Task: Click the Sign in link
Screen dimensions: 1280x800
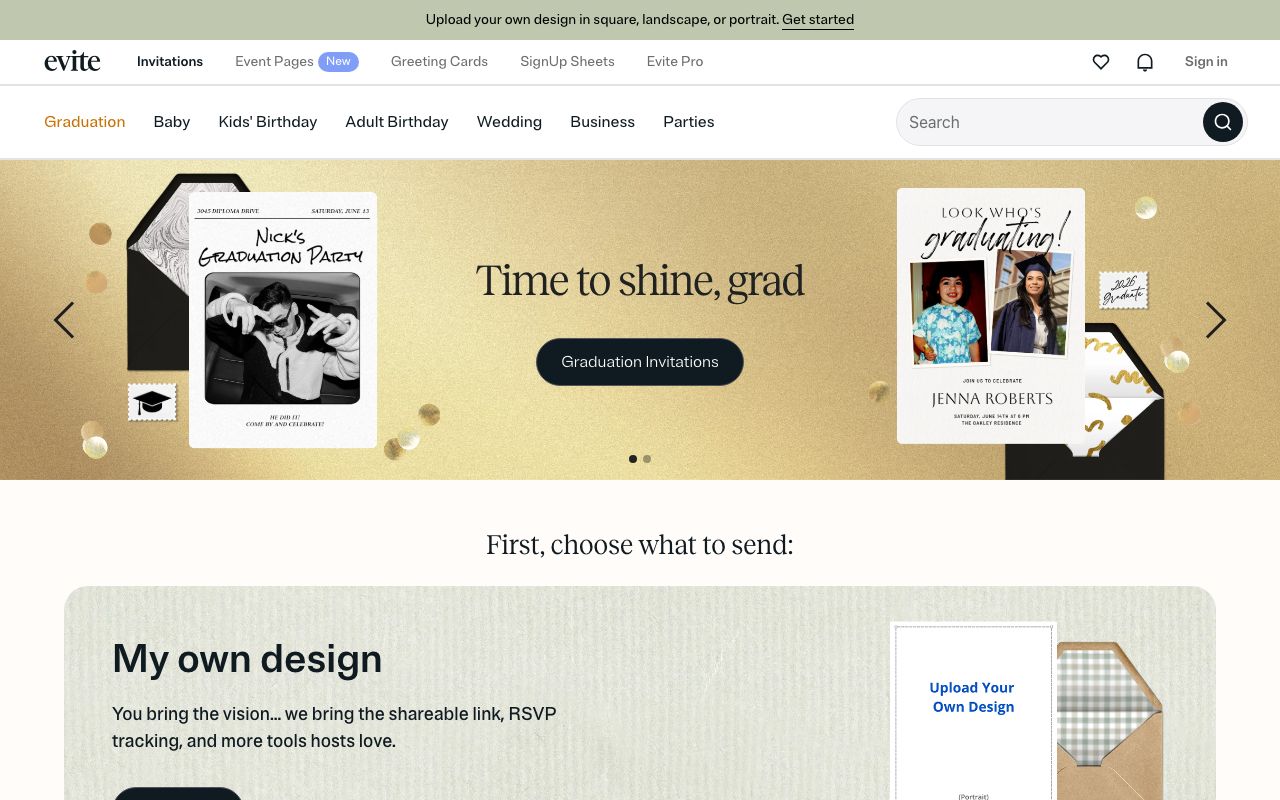Action: [x=1206, y=62]
